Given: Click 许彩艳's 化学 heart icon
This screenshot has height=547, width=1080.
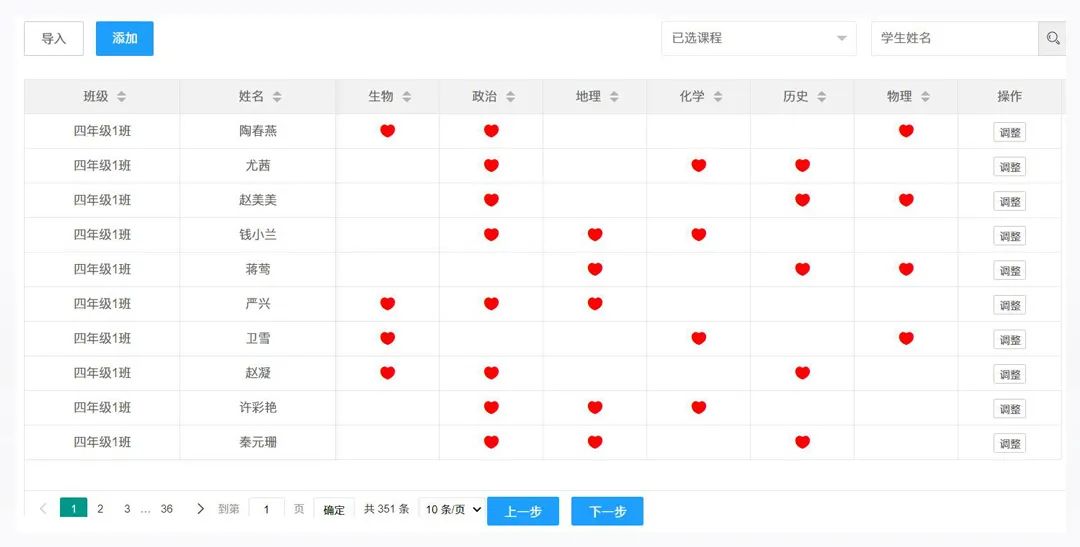Looking at the screenshot, I should (x=698, y=407).
